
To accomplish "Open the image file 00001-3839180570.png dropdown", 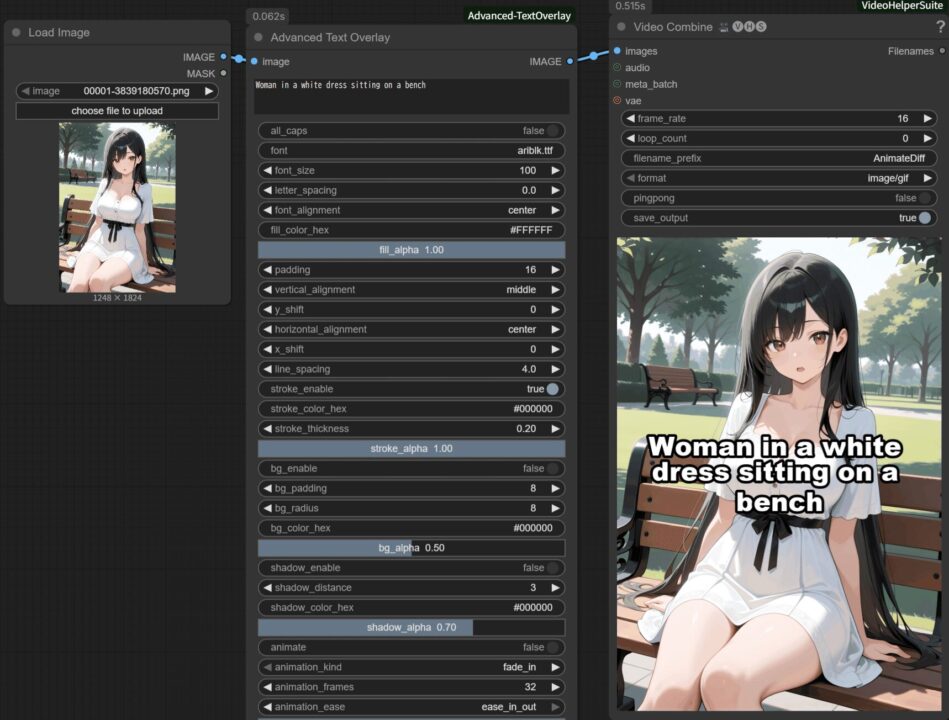I will point(117,91).
